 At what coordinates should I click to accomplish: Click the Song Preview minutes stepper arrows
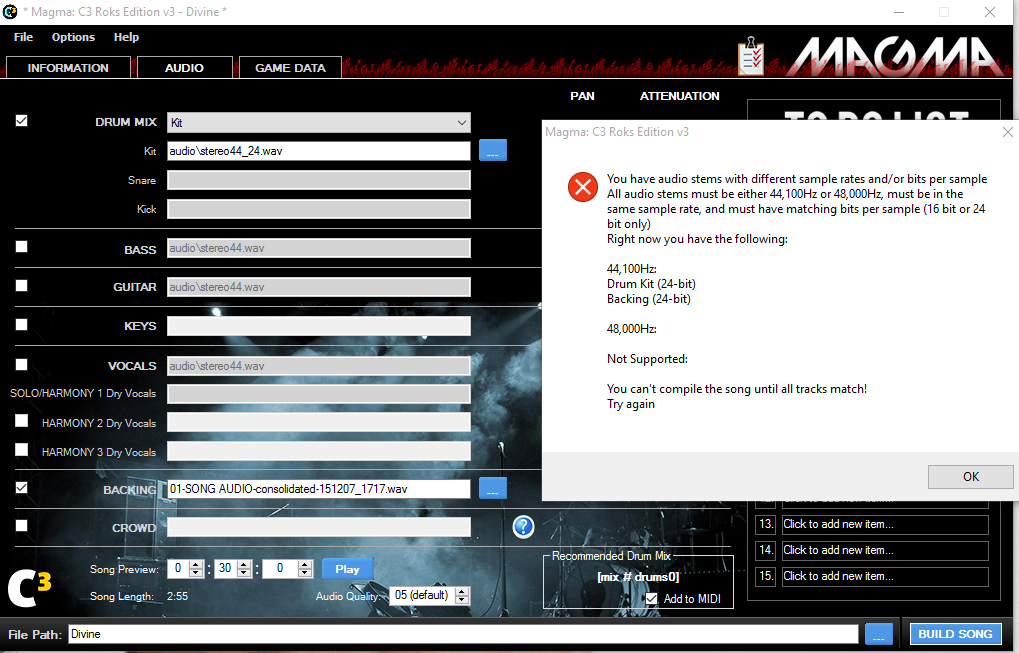[196, 569]
